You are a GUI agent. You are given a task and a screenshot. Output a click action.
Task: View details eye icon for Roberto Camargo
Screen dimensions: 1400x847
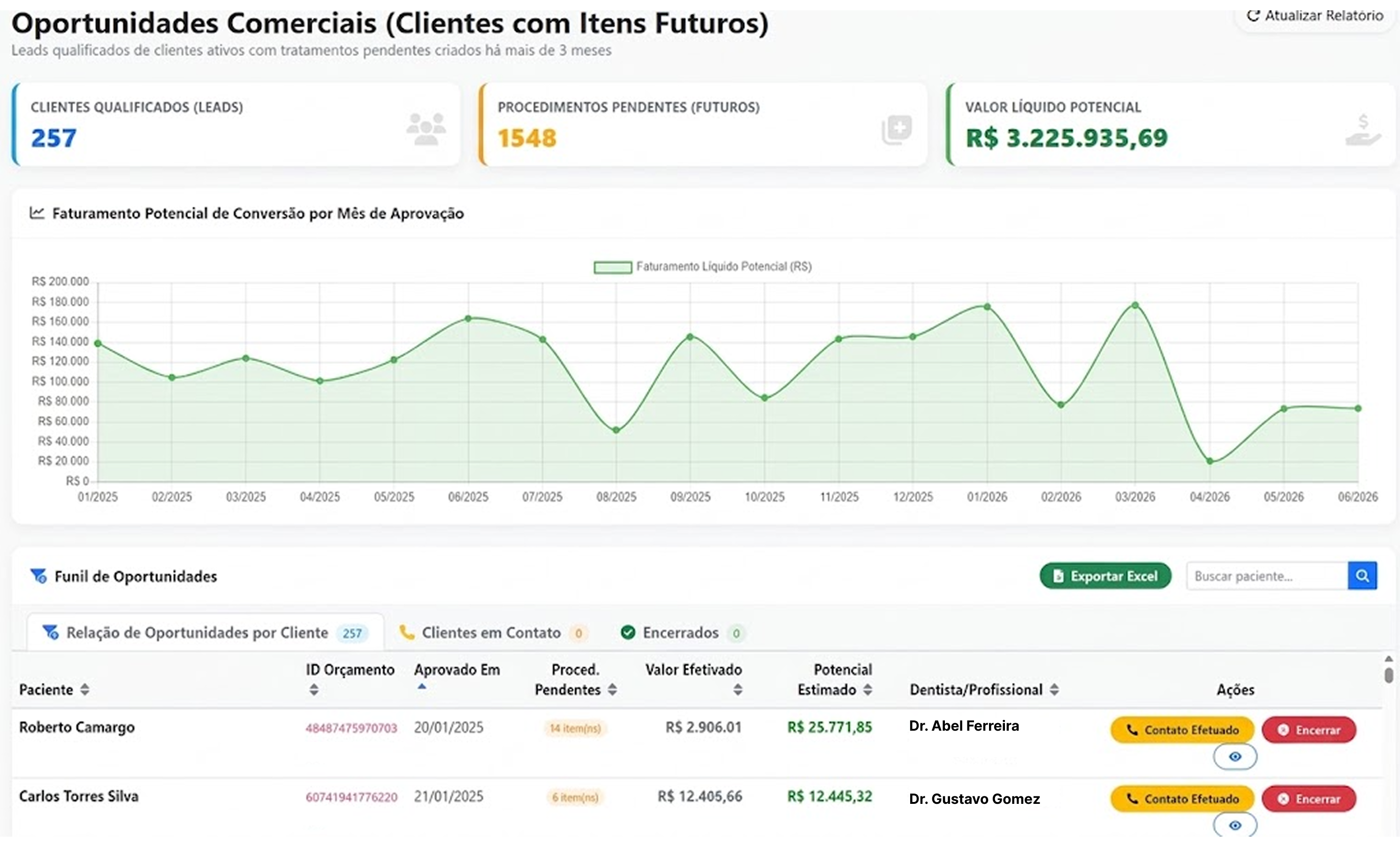click(x=1235, y=756)
